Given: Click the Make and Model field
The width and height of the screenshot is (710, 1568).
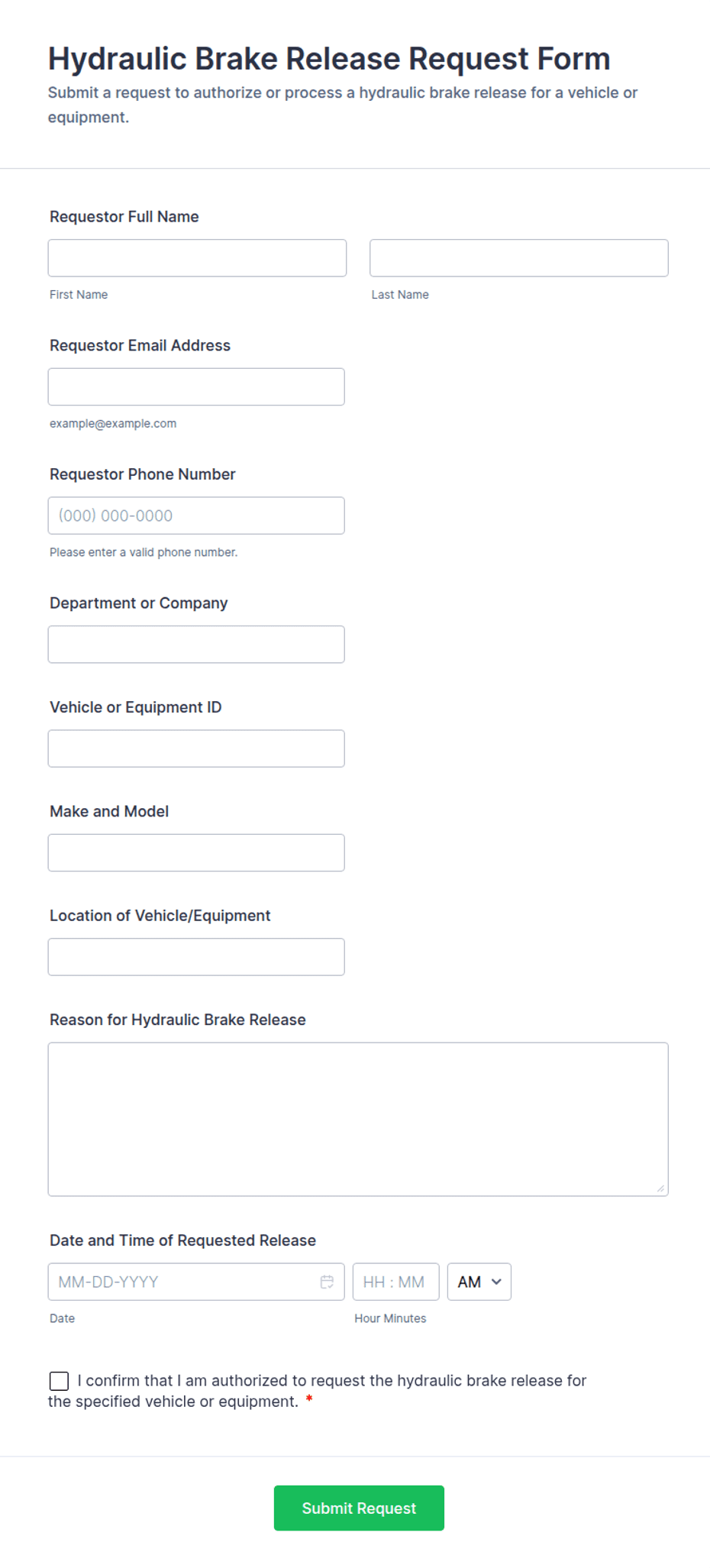Looking at the screenshot, I should point(196,852).
